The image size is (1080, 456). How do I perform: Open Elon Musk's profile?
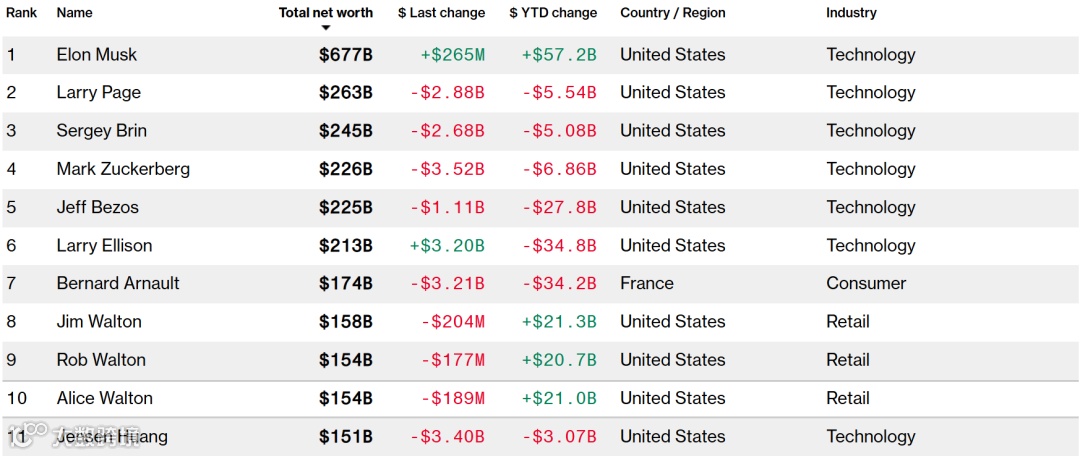(x=97, y=55)
